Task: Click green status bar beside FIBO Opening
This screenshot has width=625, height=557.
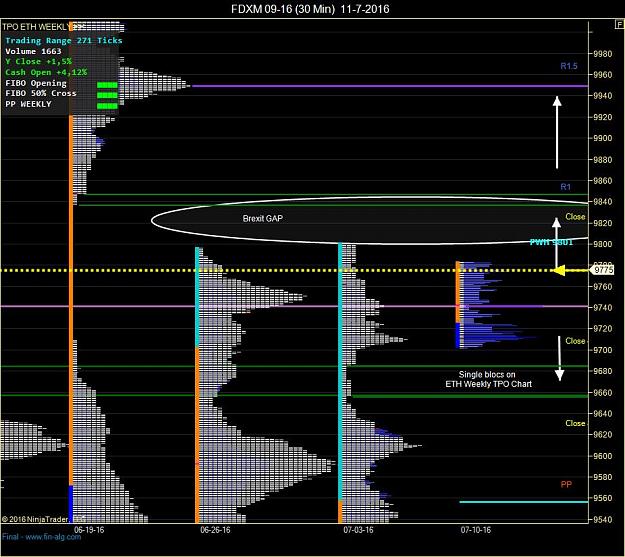Action: click(x=107, y=85)
